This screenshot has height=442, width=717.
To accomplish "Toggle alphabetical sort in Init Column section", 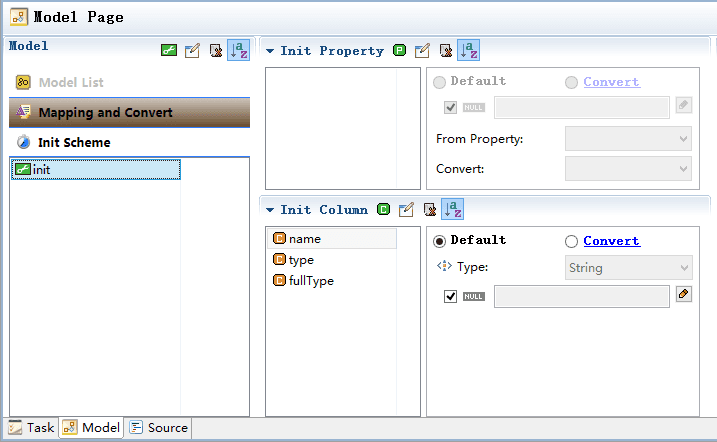I will [x=453, y=209].
